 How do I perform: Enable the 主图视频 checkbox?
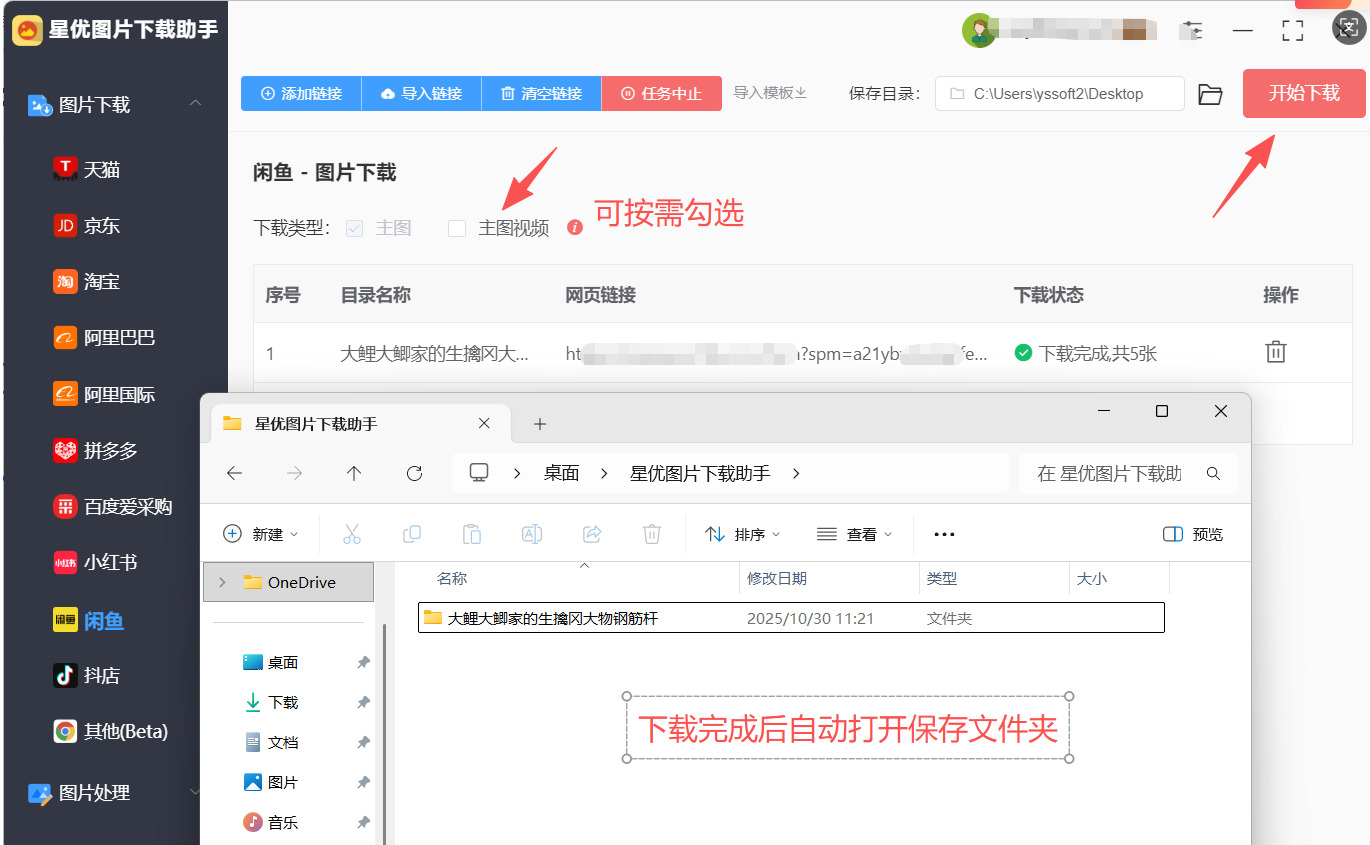pos(457,228)
